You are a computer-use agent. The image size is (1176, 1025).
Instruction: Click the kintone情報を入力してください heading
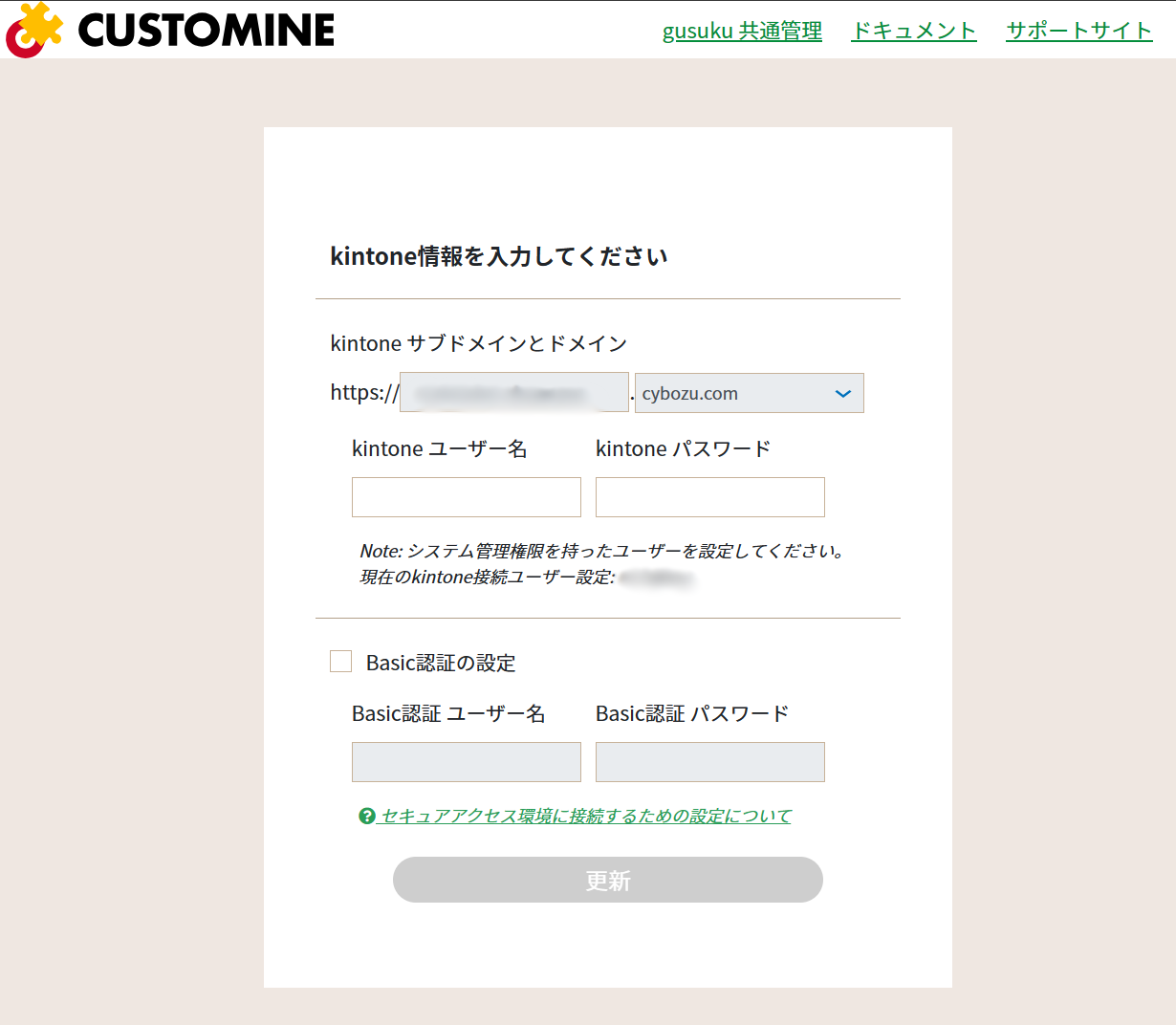point(499,256)
